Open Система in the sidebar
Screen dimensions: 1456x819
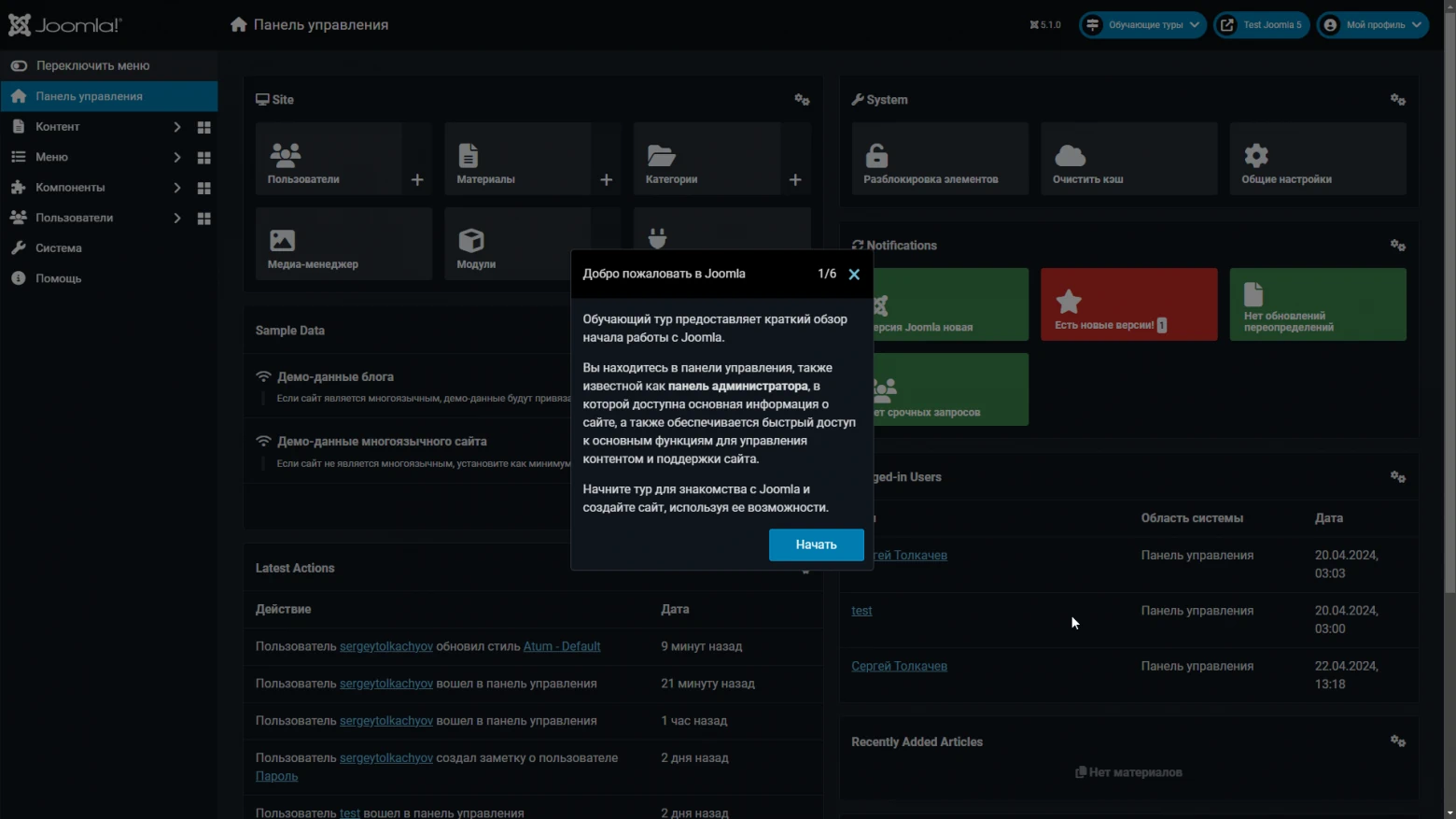[x=58, y=248]
